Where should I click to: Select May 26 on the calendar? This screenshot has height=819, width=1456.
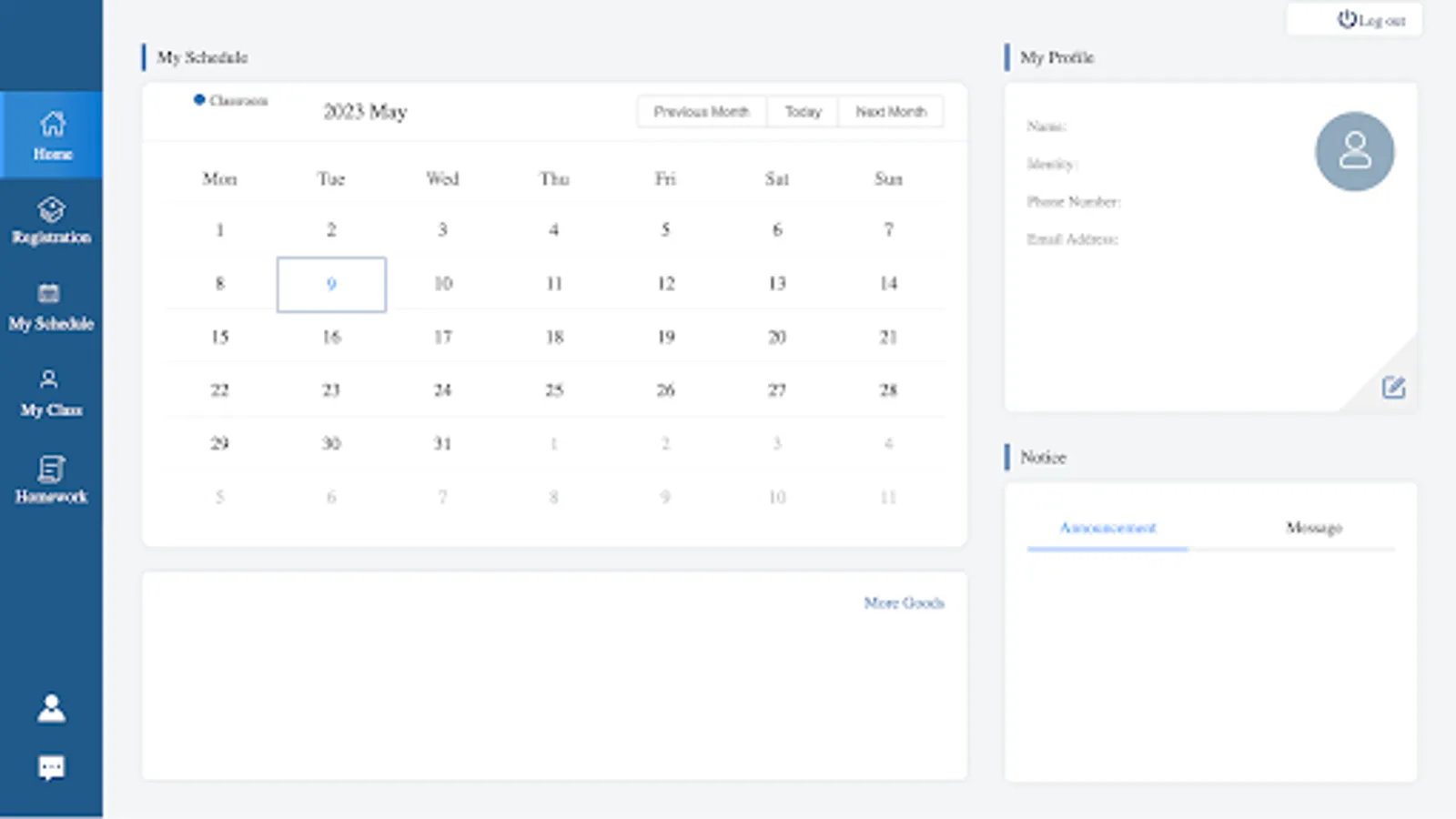[x=666, y=390]
